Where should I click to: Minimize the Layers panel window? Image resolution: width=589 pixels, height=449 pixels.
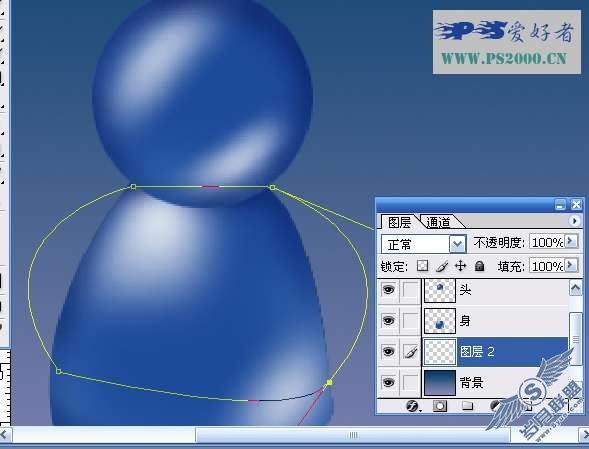560,205
